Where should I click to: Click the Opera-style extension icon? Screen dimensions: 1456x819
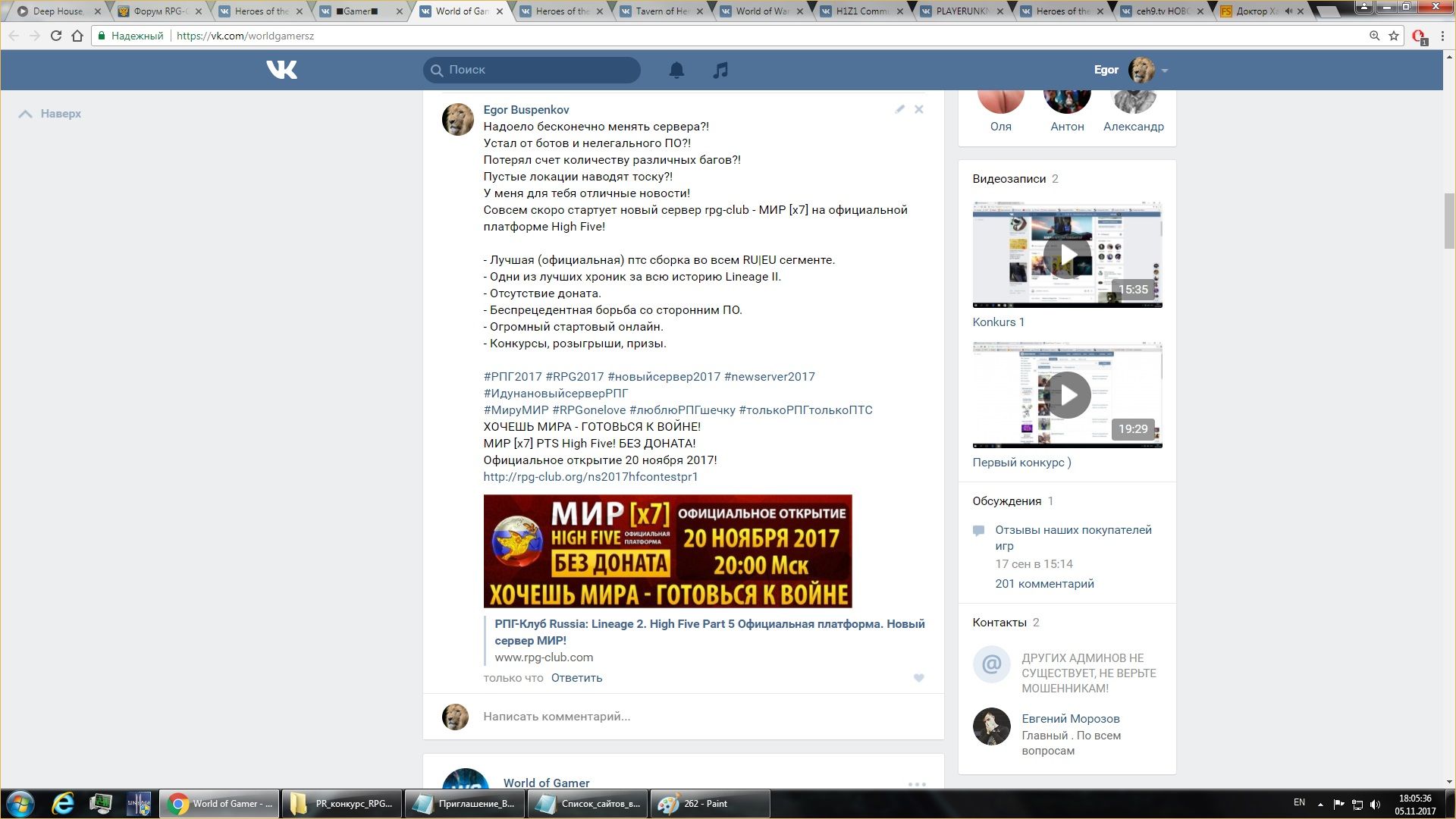pyautogui.click(x=1419, y=36)
